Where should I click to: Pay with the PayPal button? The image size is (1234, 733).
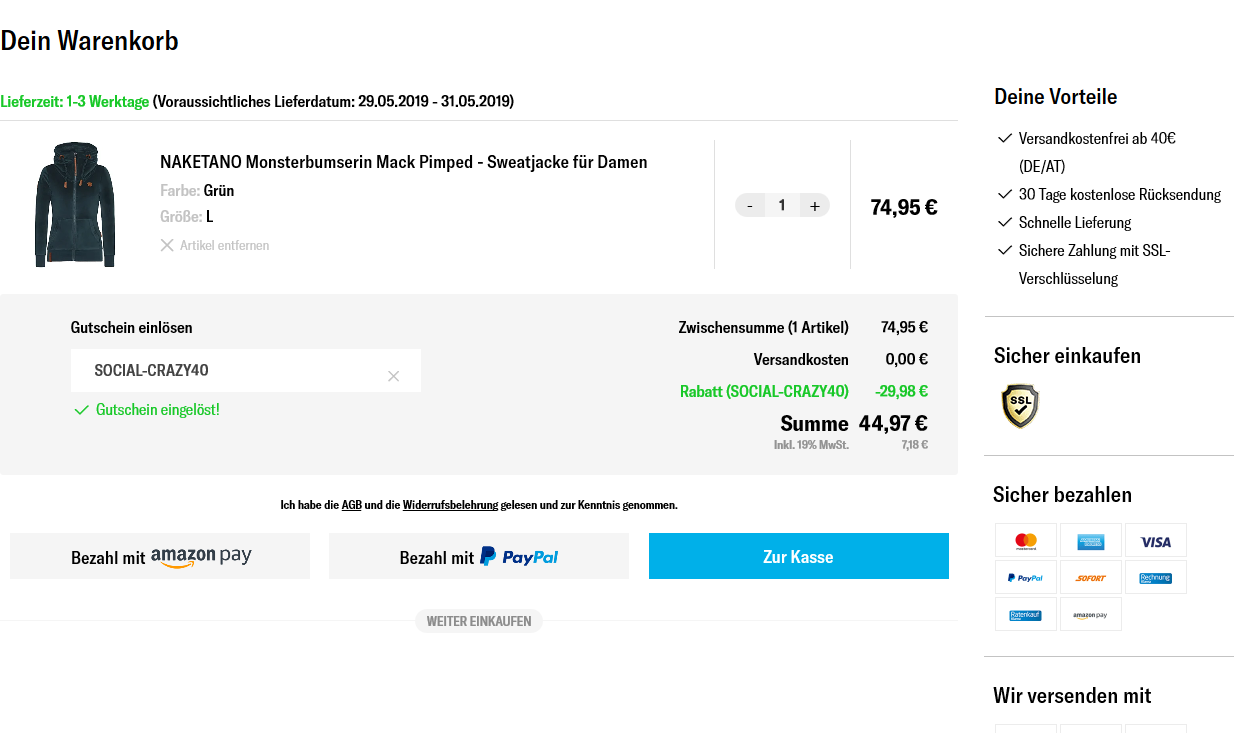pyautogui.click(x=479, y=557)
